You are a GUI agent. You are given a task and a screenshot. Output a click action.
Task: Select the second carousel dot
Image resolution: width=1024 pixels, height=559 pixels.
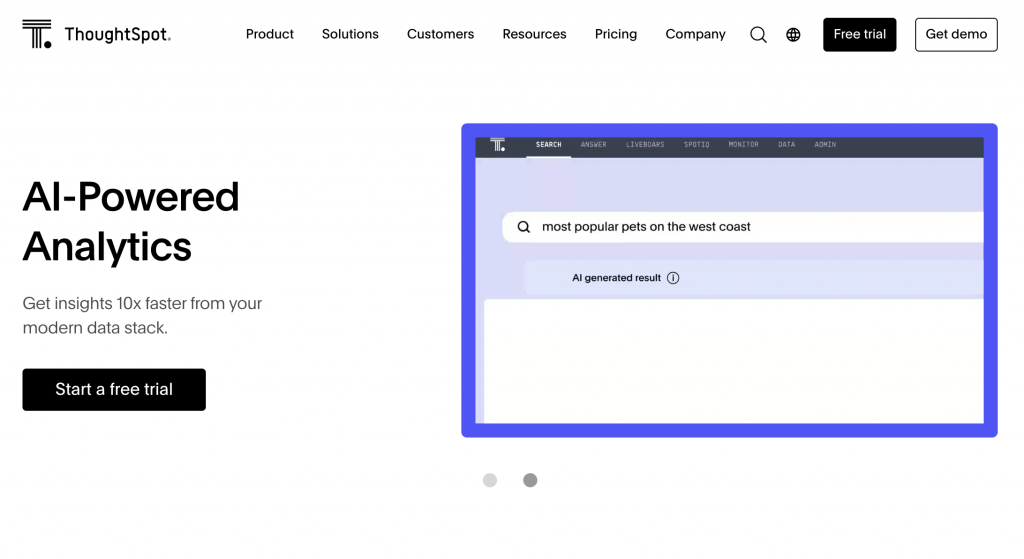pyautogui.click(x=530, y=480)
